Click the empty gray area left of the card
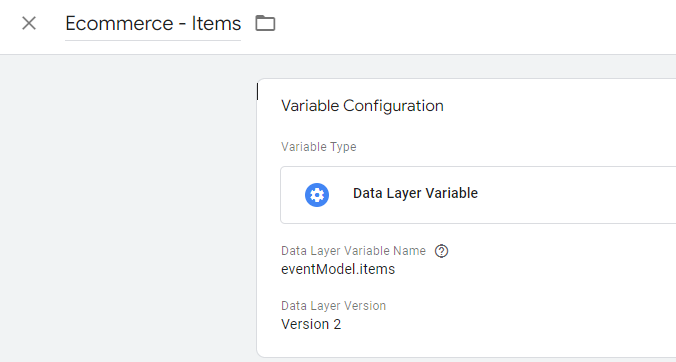This screenshot has width=676, height=362. 128,207
